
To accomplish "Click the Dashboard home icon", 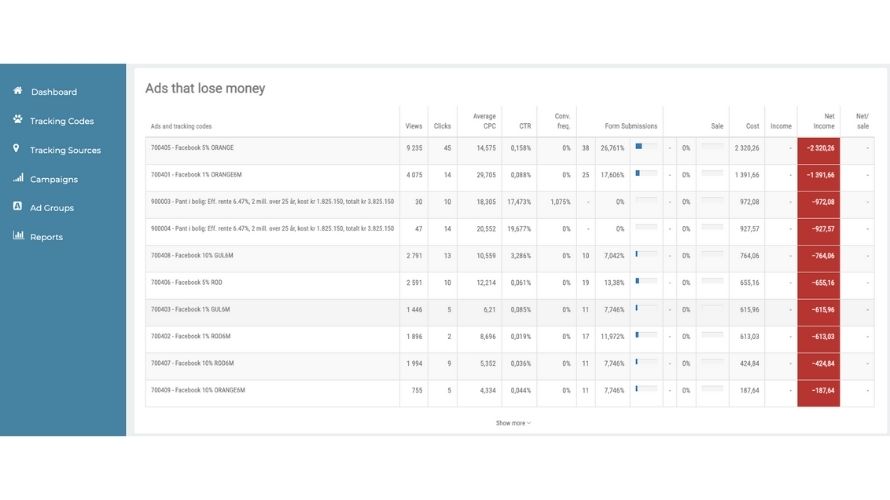I will point(18,91).
